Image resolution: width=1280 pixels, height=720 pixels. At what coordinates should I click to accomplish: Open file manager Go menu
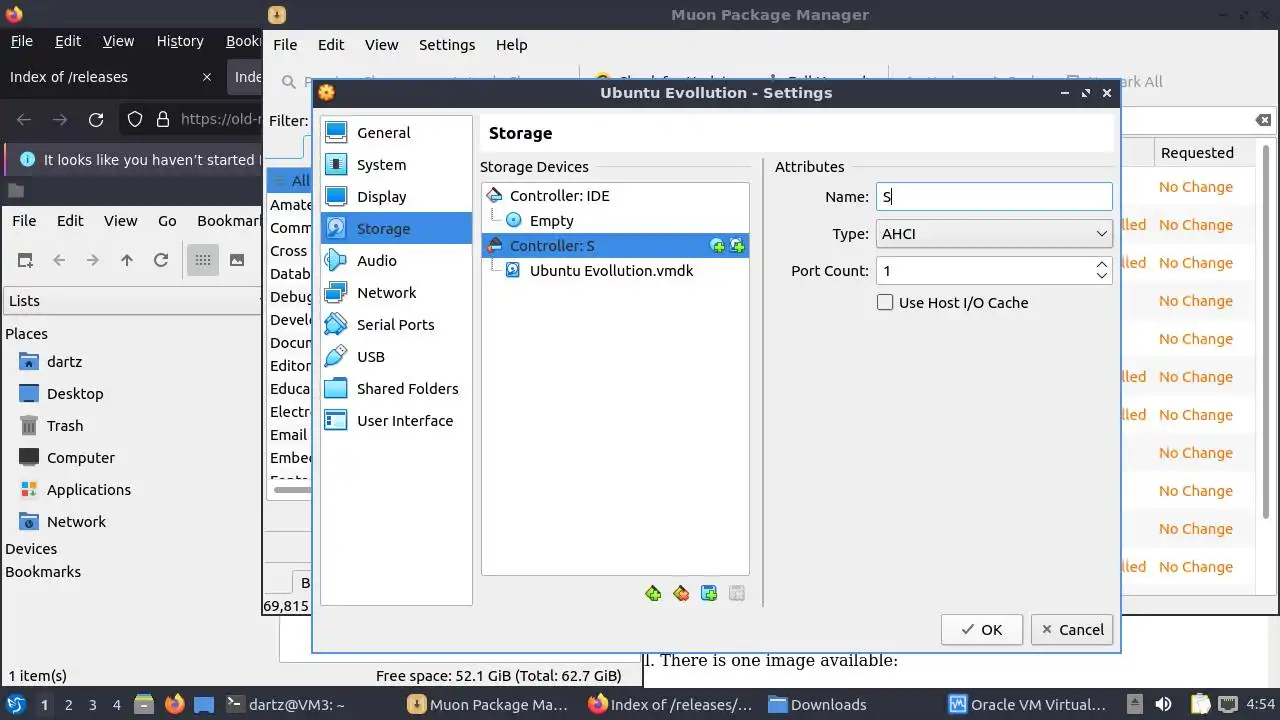coord(167,221)
